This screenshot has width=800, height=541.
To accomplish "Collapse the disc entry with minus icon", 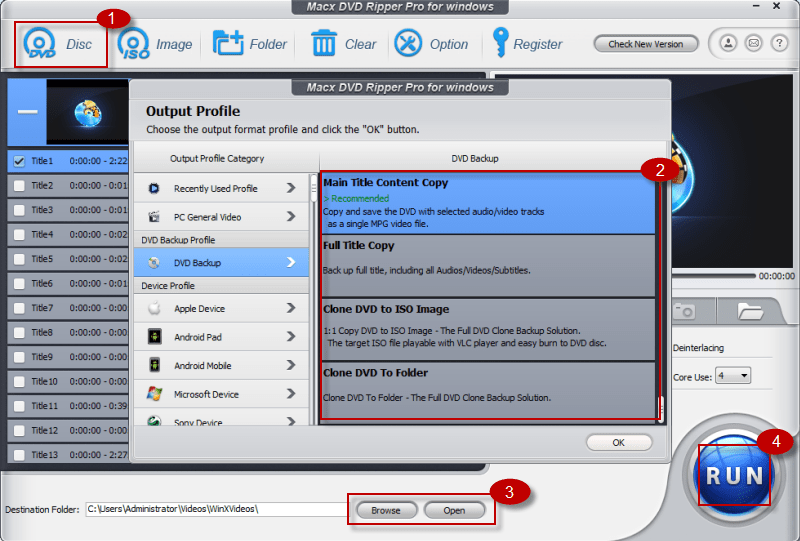I will 28,111.
